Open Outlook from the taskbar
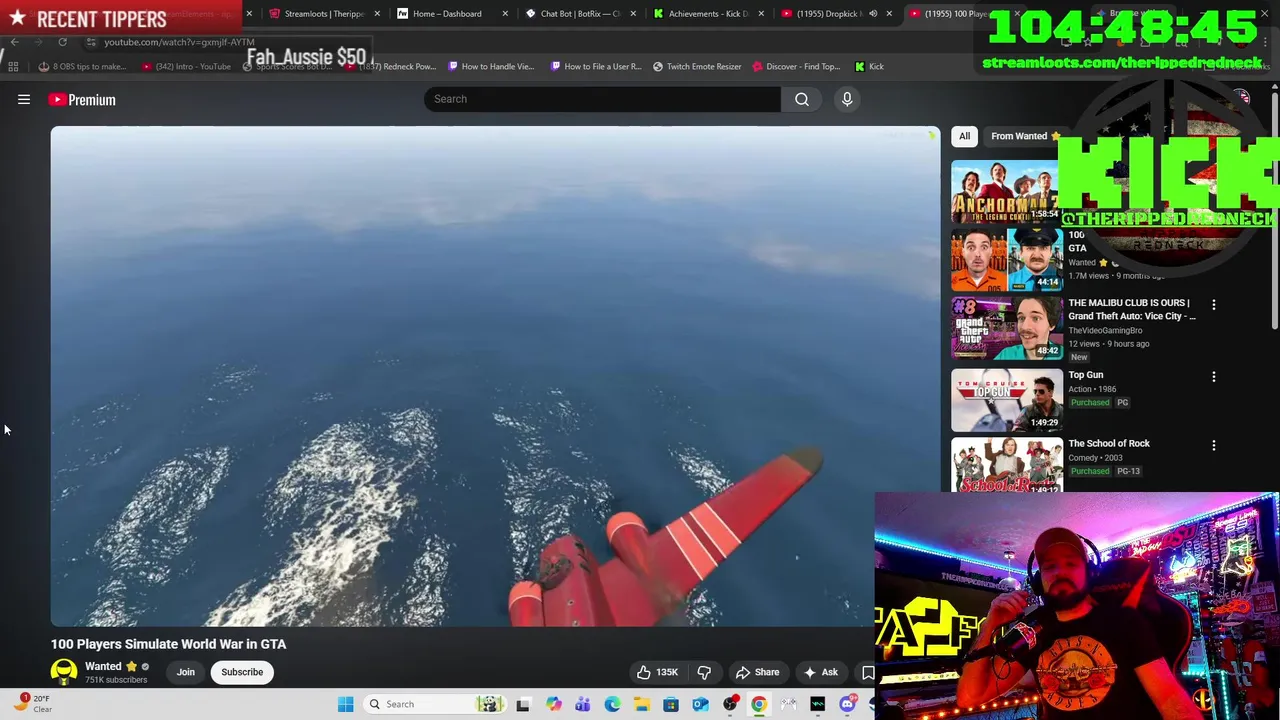 (x=700, y=704)
